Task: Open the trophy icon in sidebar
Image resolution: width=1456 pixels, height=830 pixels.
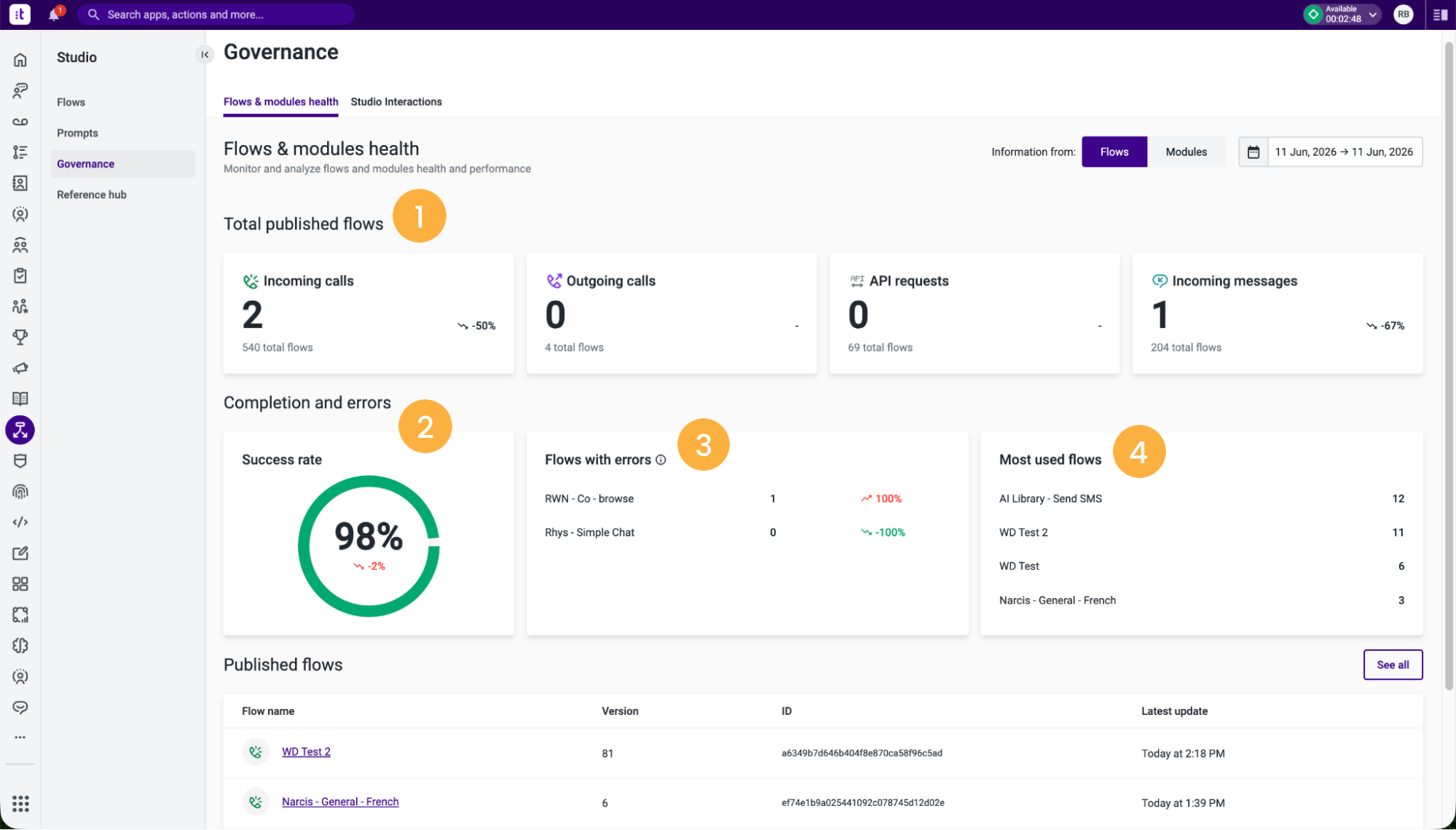Action: coord(20,337)
